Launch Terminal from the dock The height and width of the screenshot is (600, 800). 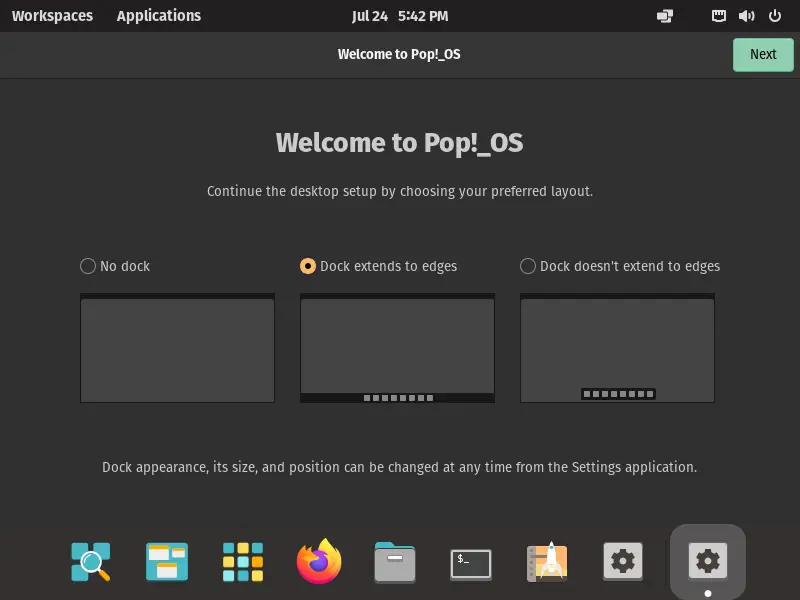coord(471,564)
